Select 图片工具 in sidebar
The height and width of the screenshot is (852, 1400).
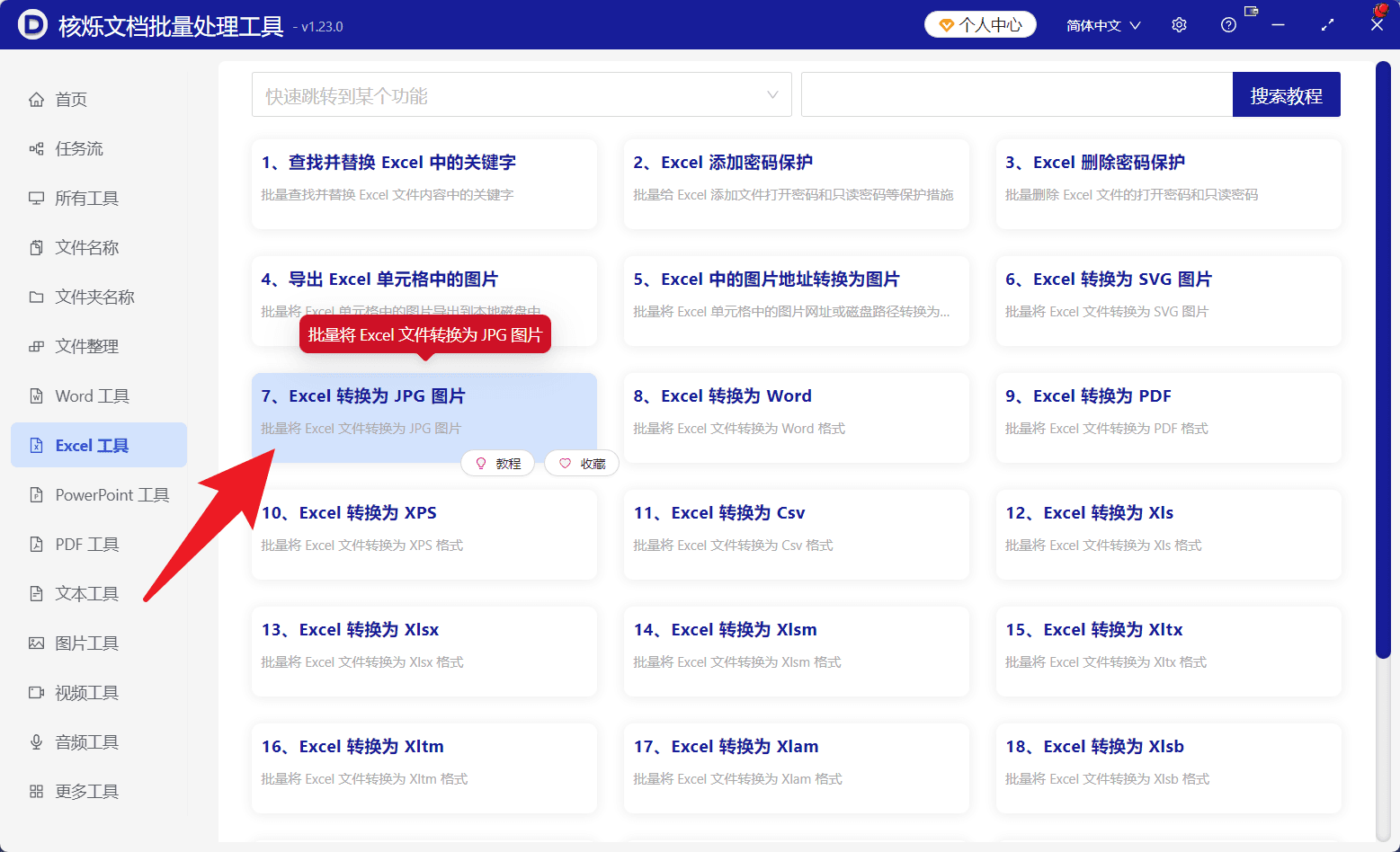click(99, 643)
